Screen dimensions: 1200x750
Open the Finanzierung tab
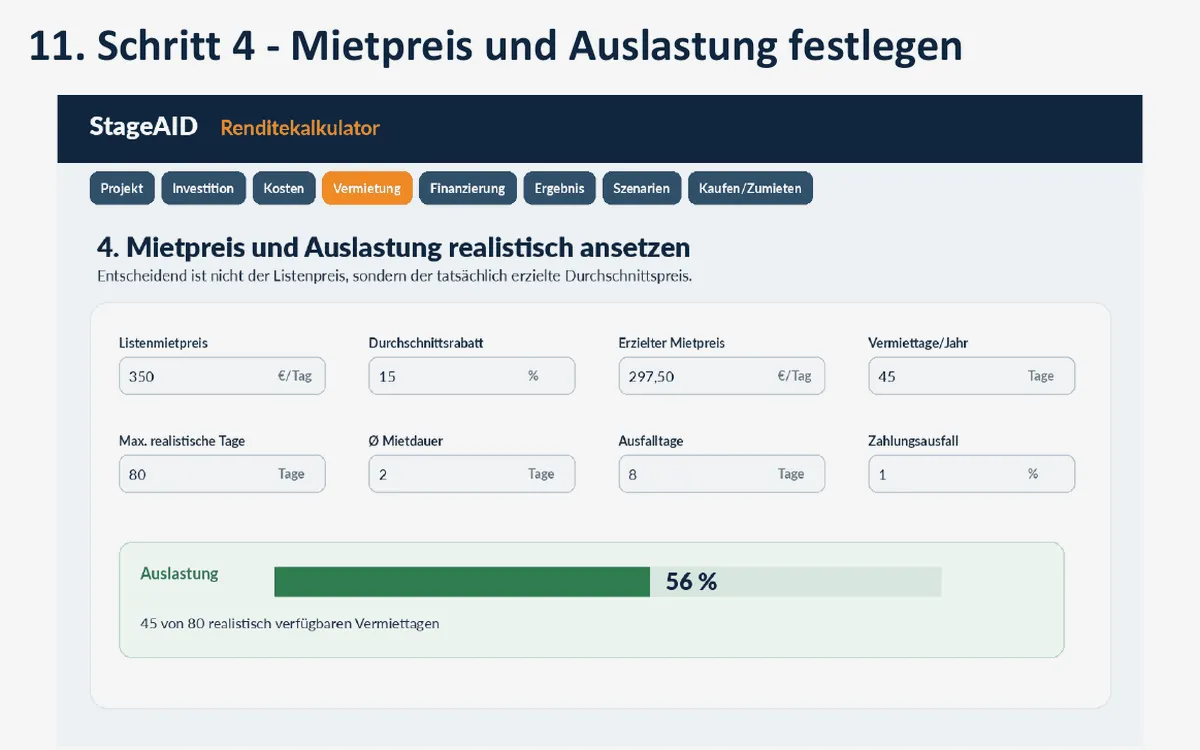(x=468, y=188)
